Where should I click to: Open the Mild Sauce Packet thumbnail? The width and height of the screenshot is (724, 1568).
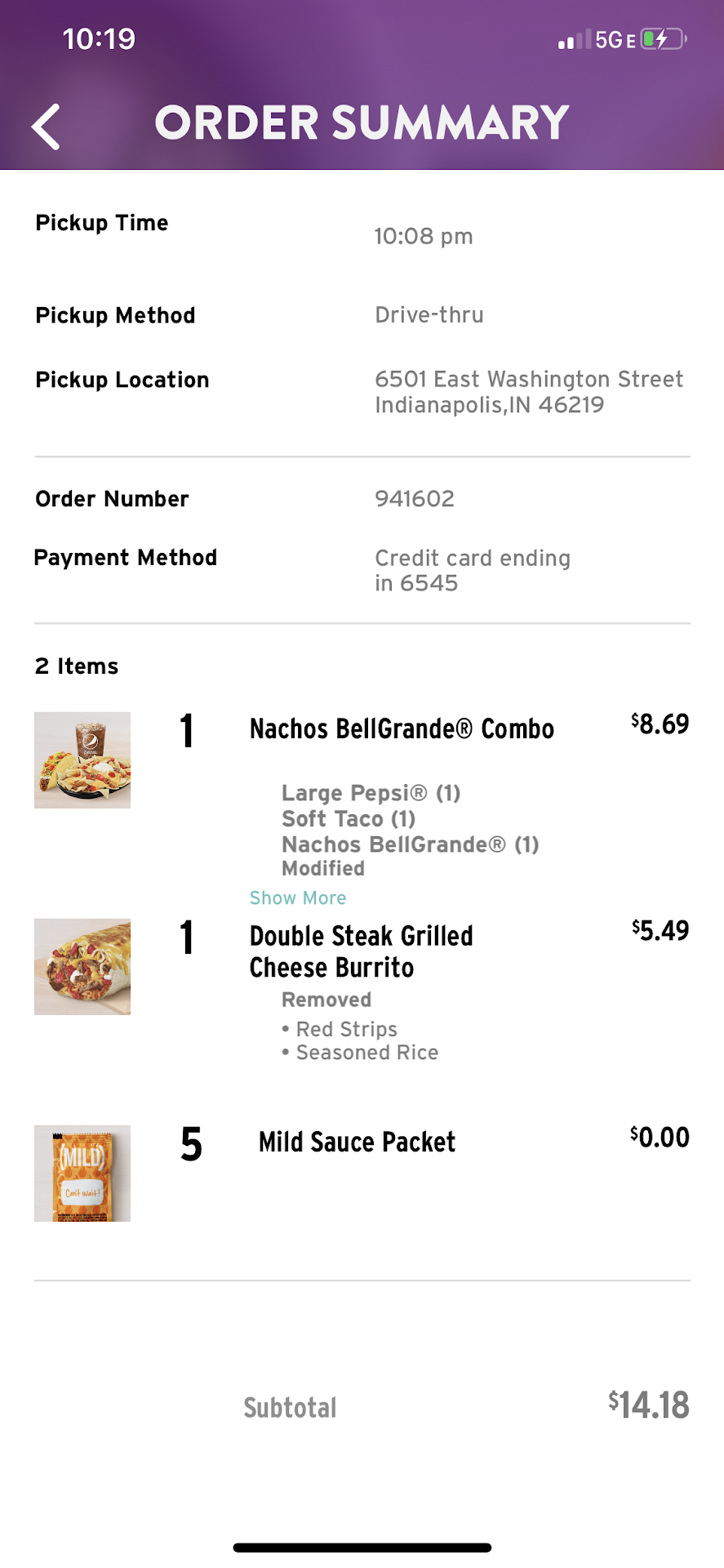82,1174
